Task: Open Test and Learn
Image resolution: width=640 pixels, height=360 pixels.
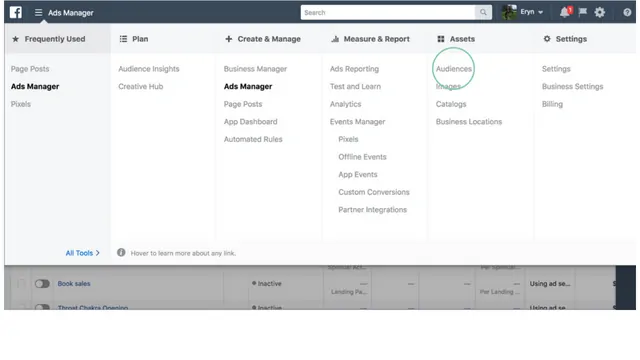Action: click(x=356, y=86)
